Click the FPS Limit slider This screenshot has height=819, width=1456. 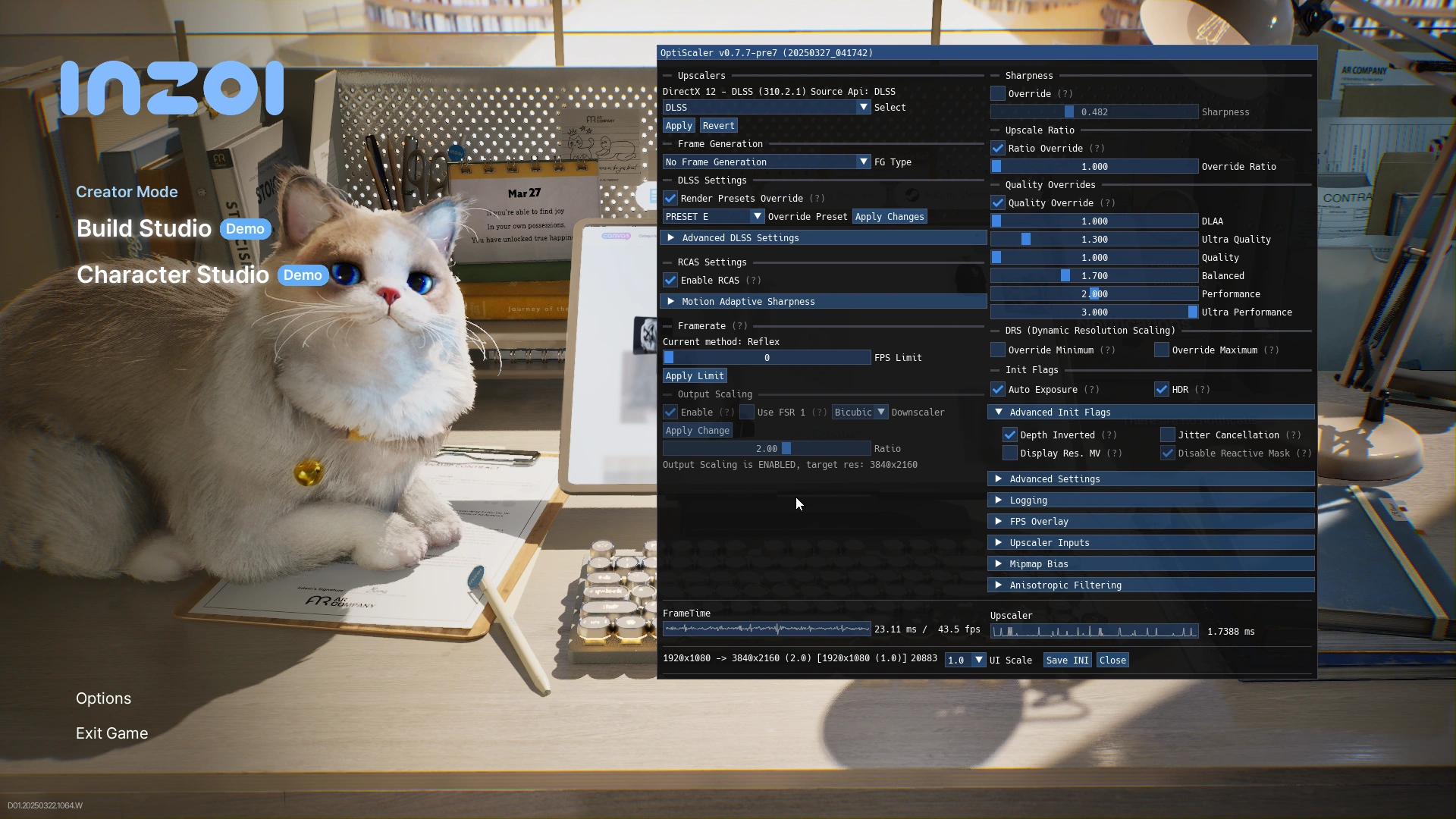click(767, 358)
